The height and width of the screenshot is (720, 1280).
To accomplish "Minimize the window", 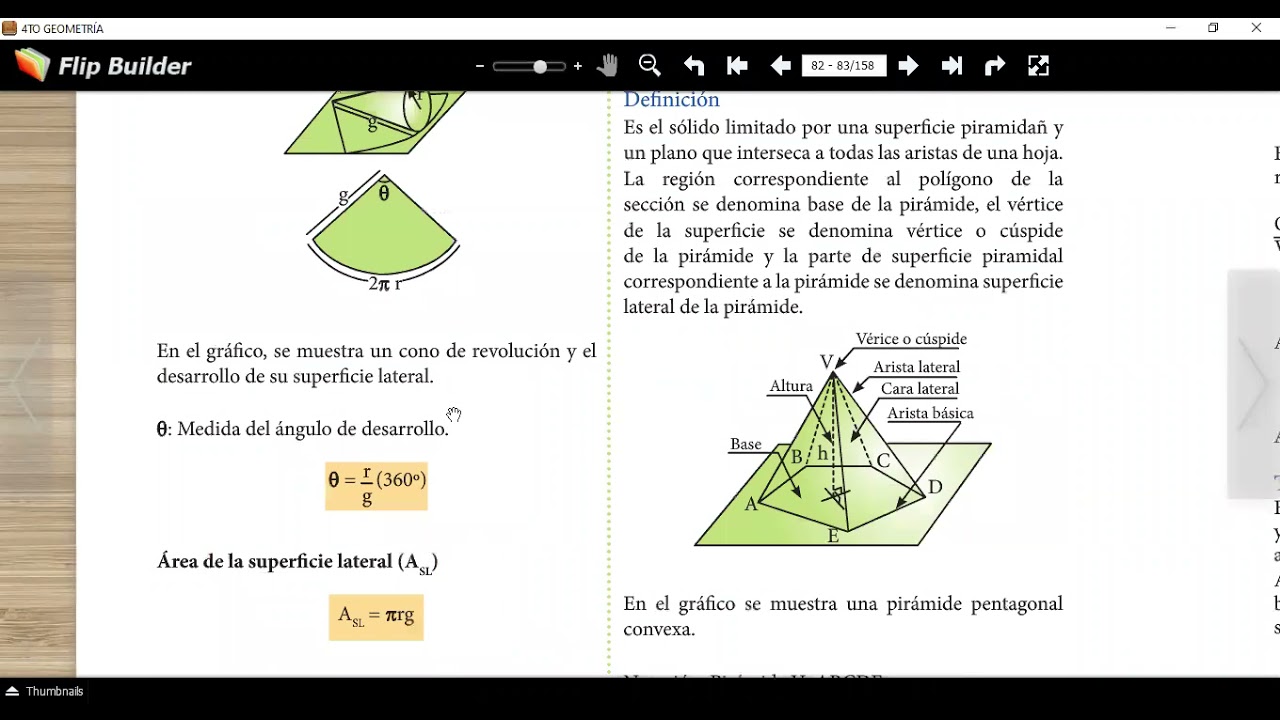I will [x=1170, y=28].
